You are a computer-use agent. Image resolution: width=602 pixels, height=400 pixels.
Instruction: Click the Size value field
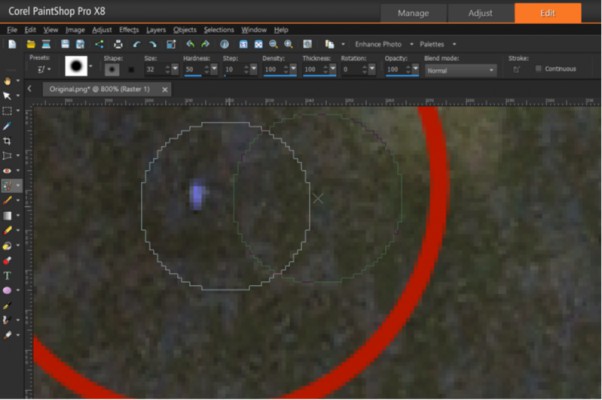pyautogui.click(x=154, y=69)
